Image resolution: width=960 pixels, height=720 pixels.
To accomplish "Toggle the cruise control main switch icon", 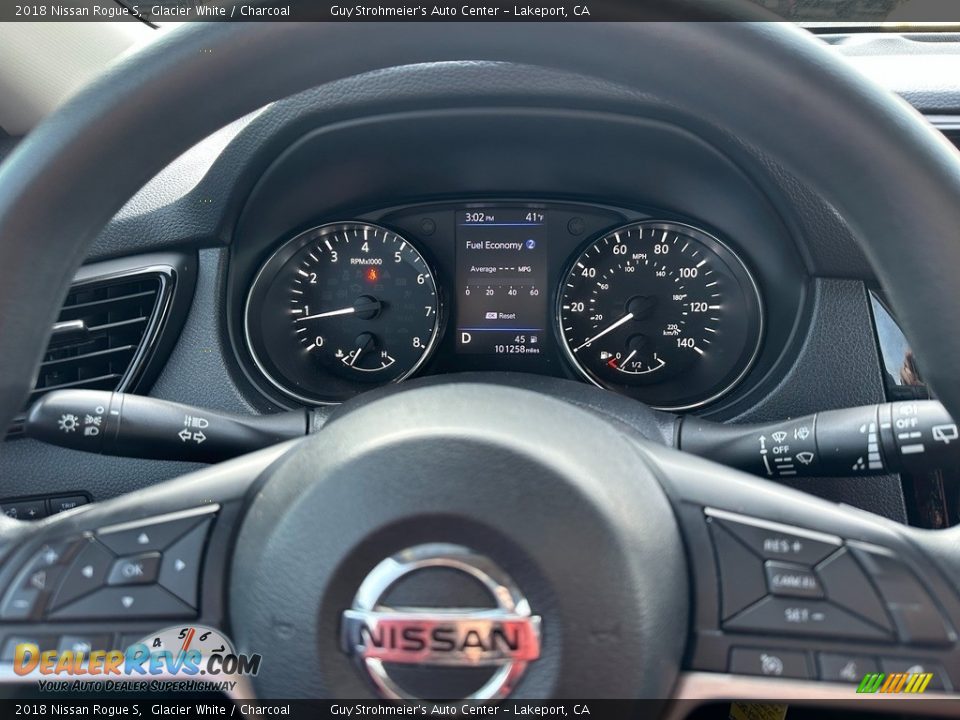I will point(770,664).
